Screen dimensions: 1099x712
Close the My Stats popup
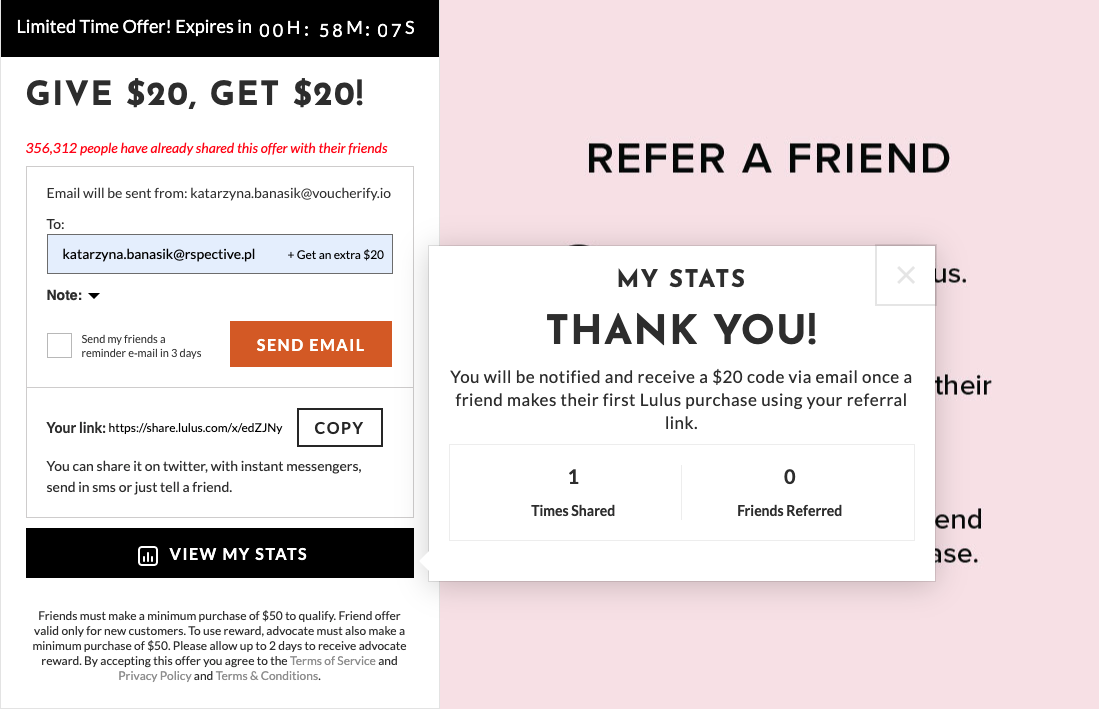click(905, 275)
